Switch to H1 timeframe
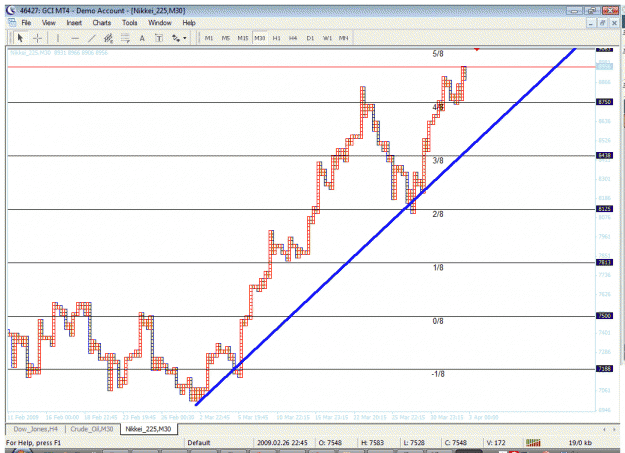This screenshot has width=625, height=453. (x=276, y=38)
